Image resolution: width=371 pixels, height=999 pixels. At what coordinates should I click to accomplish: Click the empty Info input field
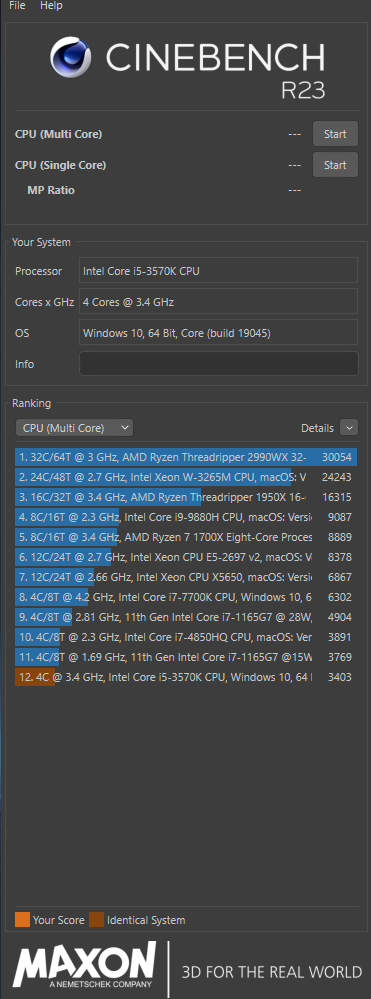[218, 364]
